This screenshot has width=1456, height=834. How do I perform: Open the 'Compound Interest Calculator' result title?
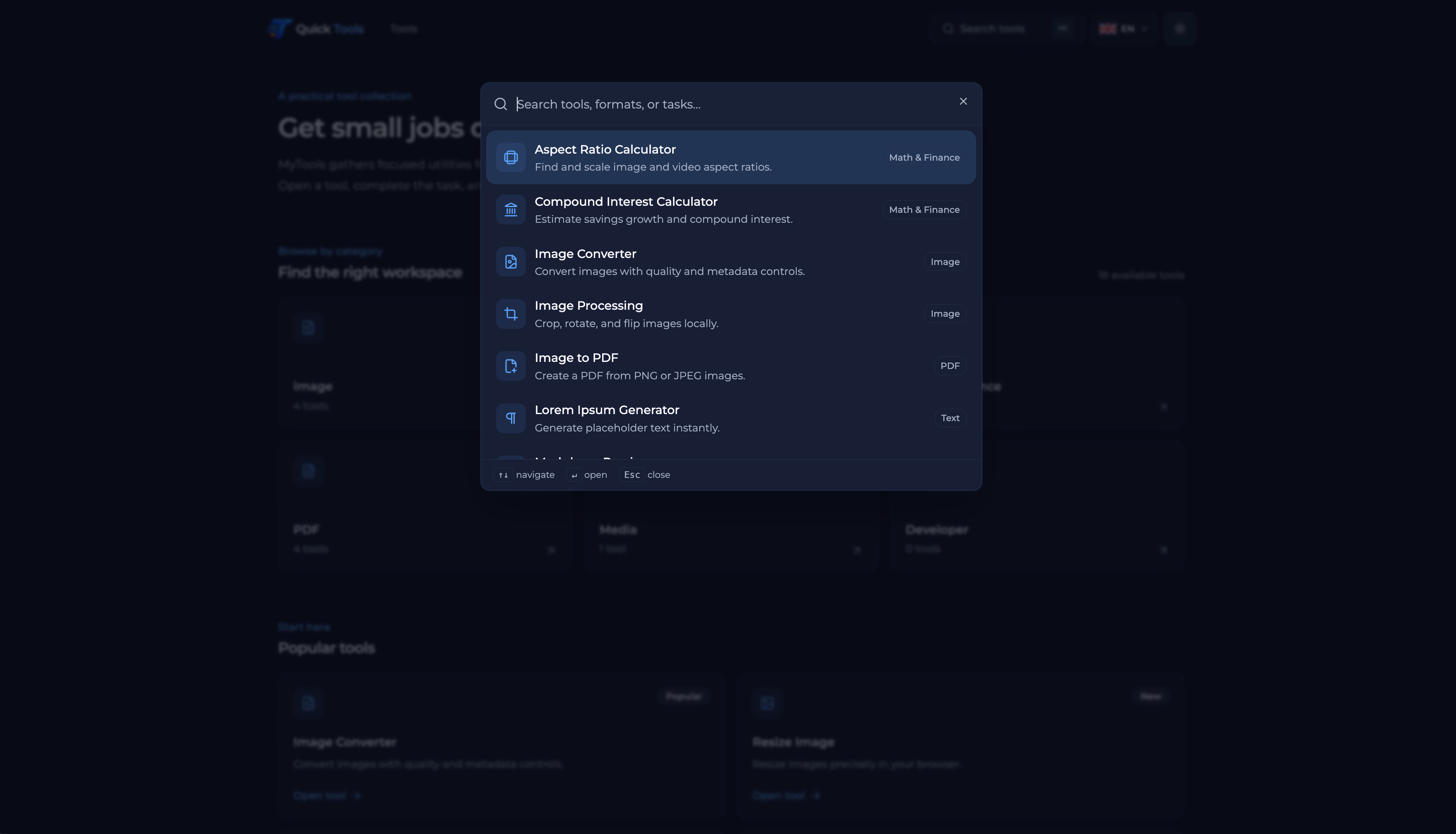(x=626, y=202)
